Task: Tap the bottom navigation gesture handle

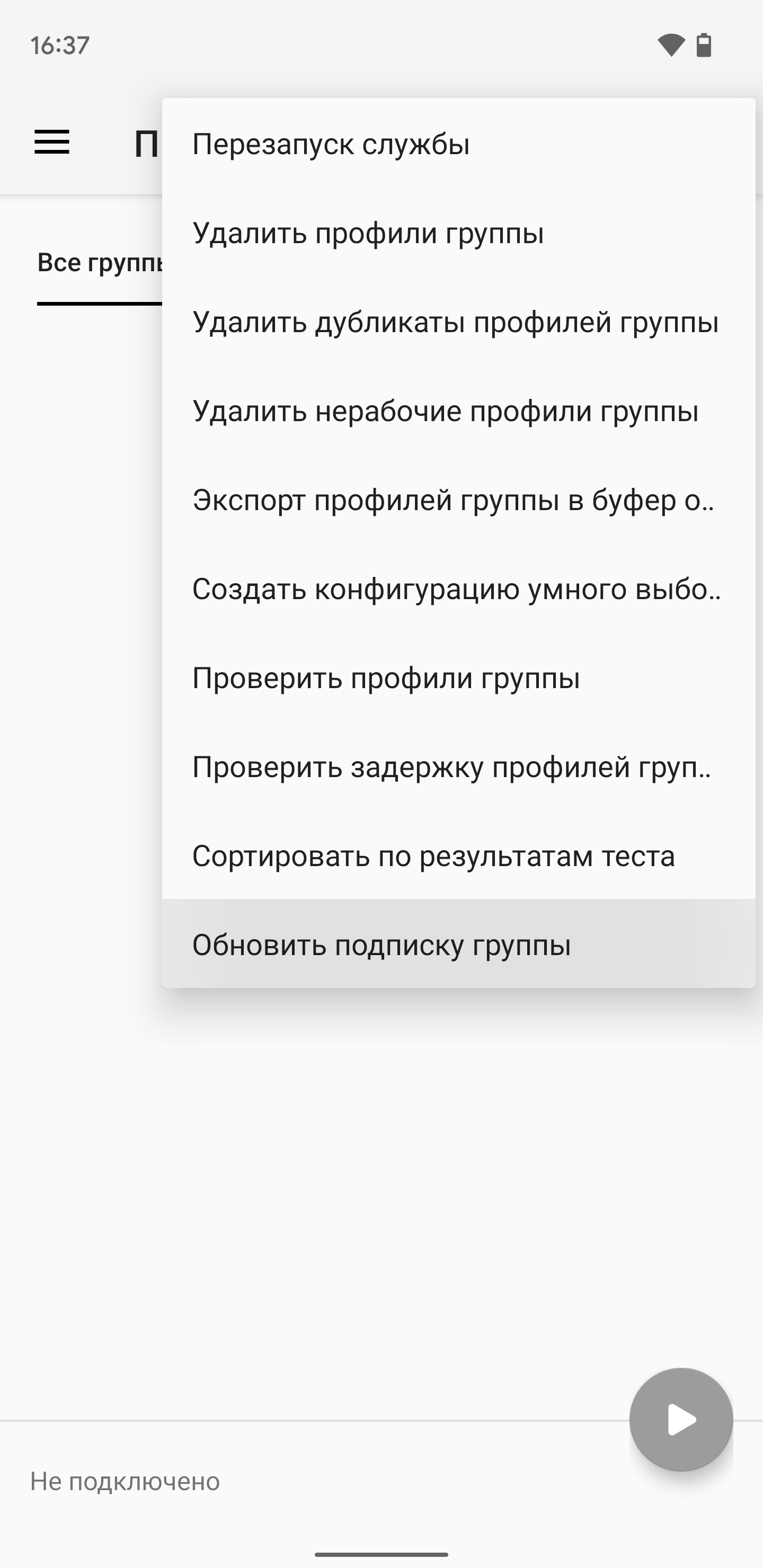Action: click(381, 1554)
